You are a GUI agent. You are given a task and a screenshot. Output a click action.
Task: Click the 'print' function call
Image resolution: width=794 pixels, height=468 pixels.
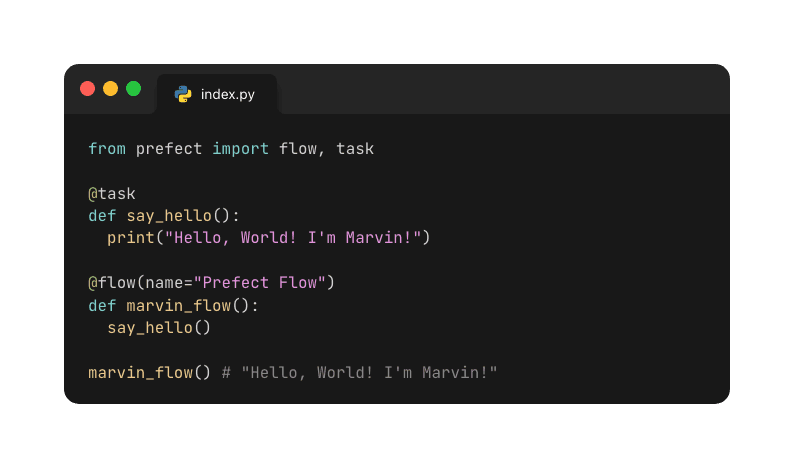131,238
